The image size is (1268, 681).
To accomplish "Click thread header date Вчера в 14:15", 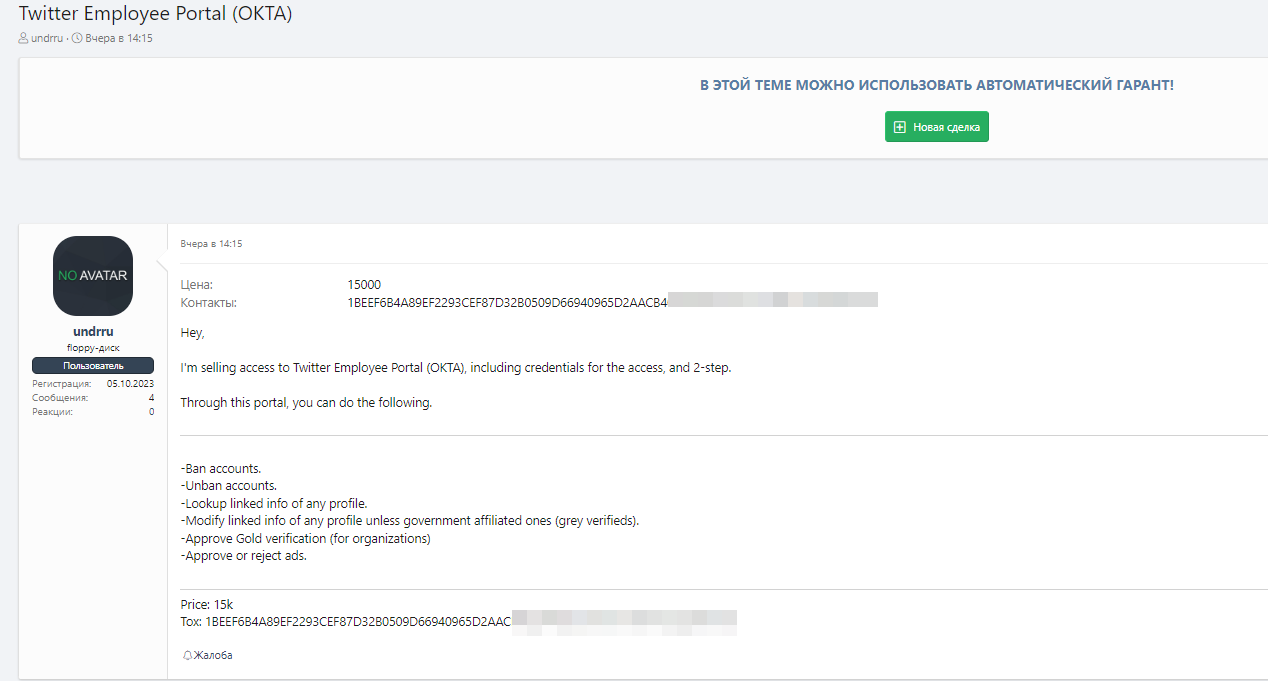I will [118, 38].
